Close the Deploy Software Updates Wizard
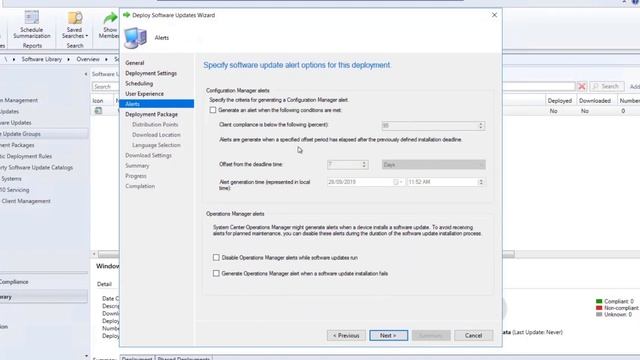Viewport: 640px width, 360px height. tap(494, 15)
